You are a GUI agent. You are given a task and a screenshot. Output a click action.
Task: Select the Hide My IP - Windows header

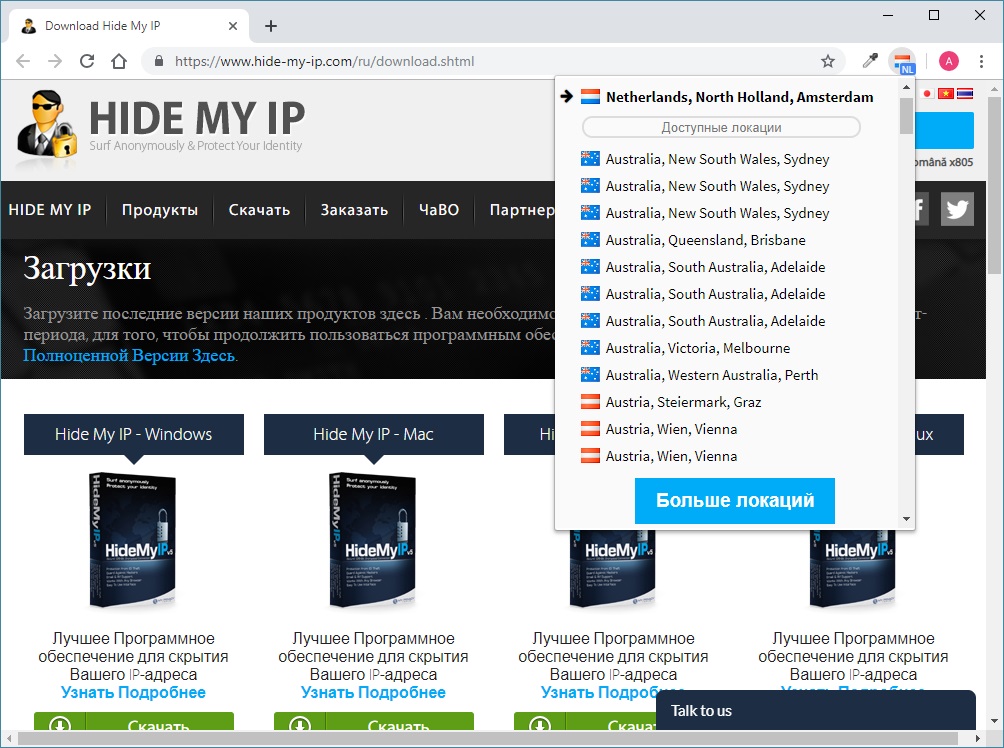(134, 434)
